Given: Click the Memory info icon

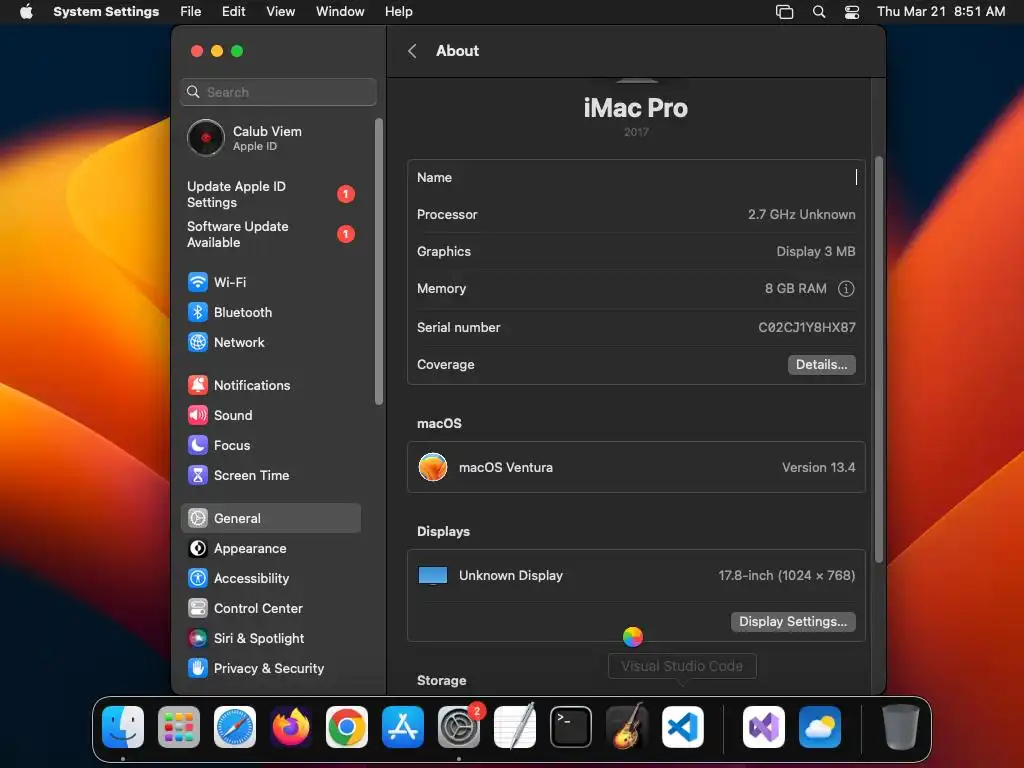Looking at the screenshot, I should 846,289.
